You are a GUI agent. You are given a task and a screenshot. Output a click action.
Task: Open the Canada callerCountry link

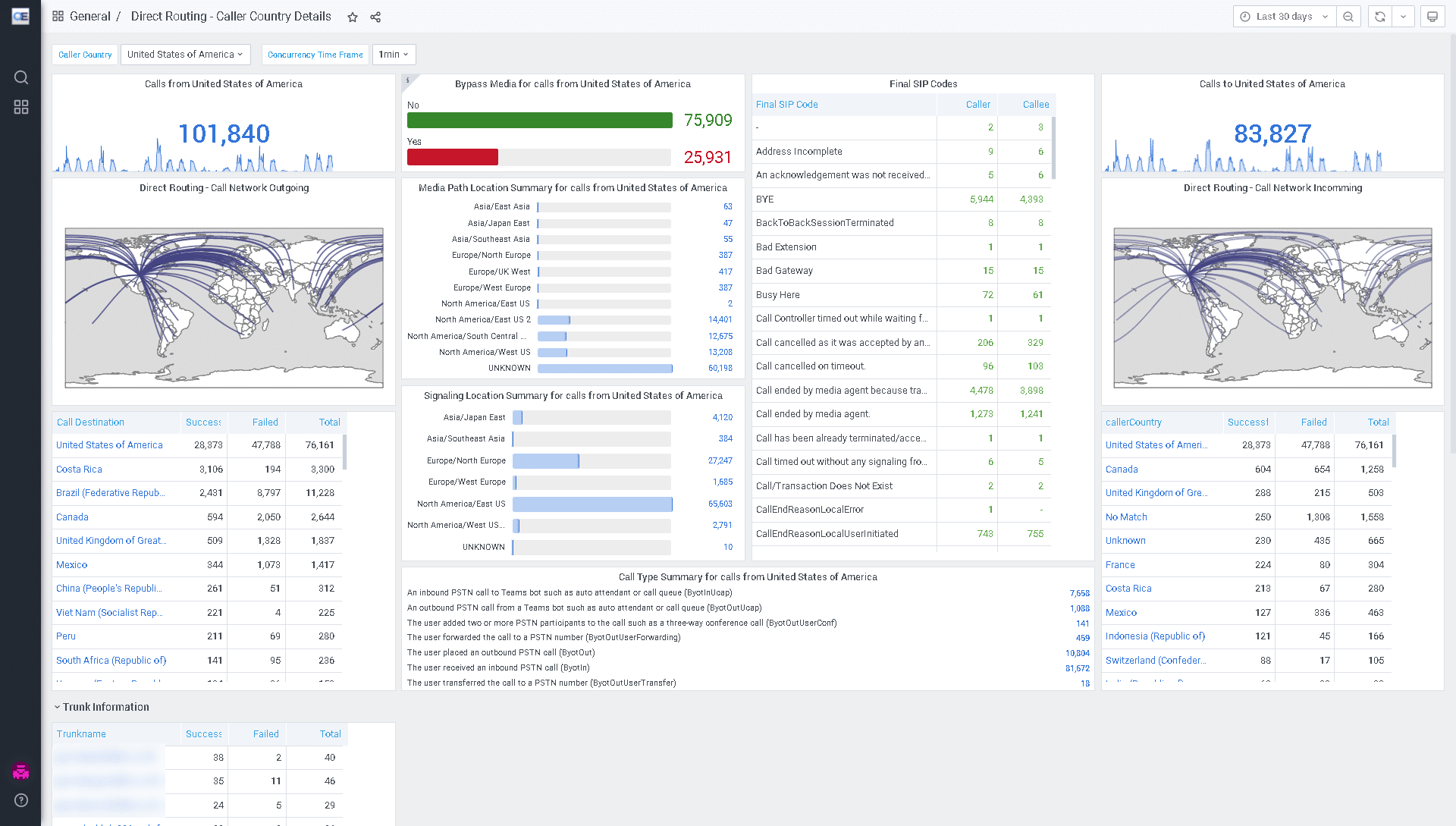[1122, 470]
